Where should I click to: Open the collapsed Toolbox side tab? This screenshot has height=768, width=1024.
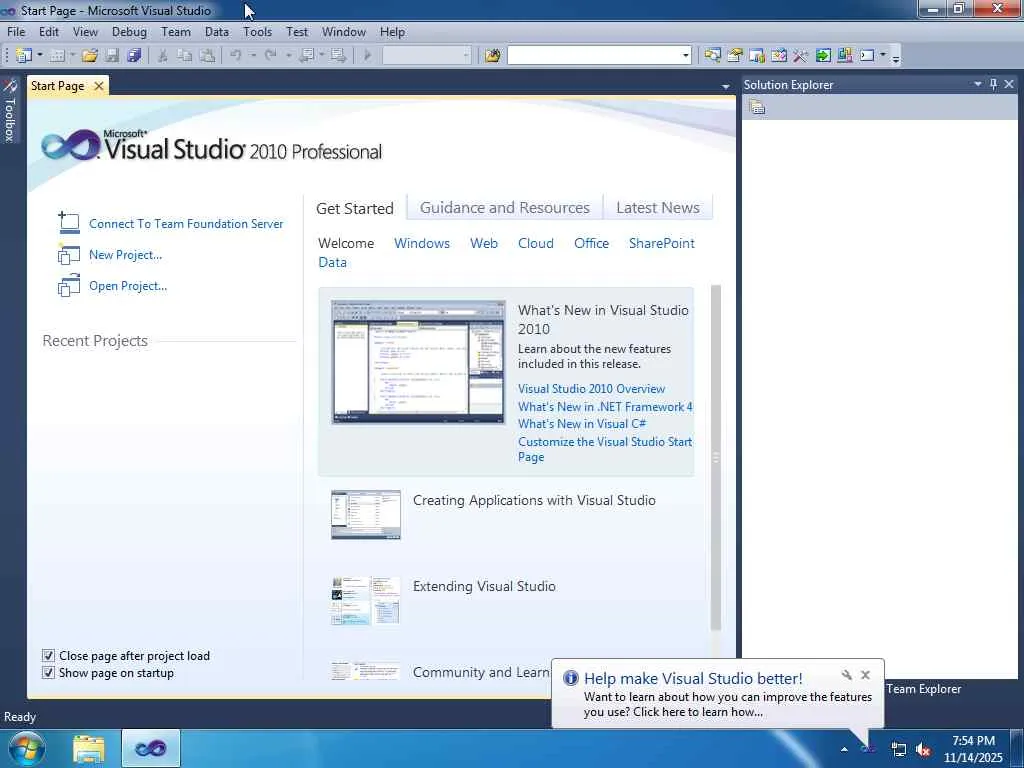point(10,111)
